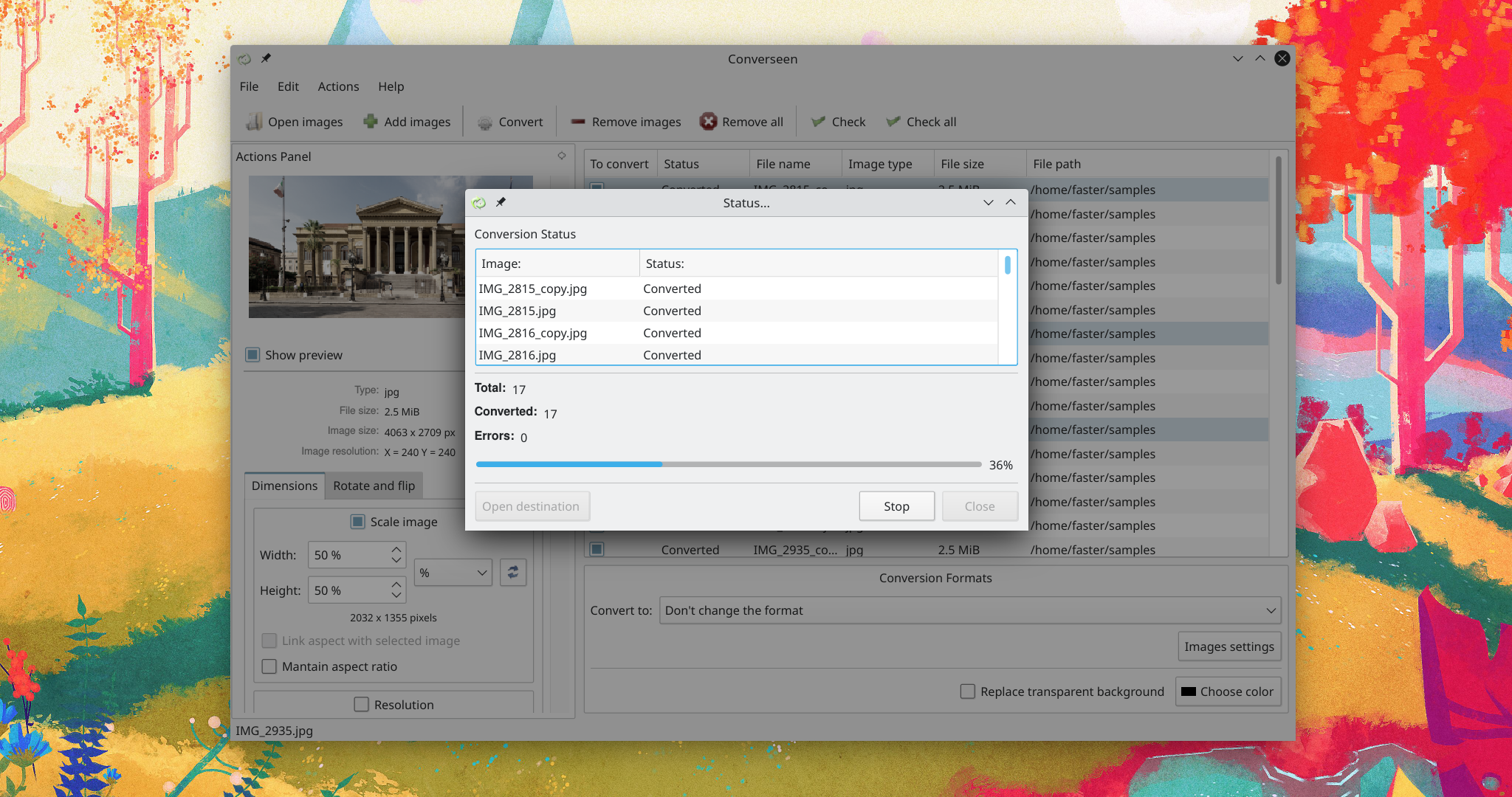
Task: Sort by Image type column header
Action: click(x=888, y=164)
